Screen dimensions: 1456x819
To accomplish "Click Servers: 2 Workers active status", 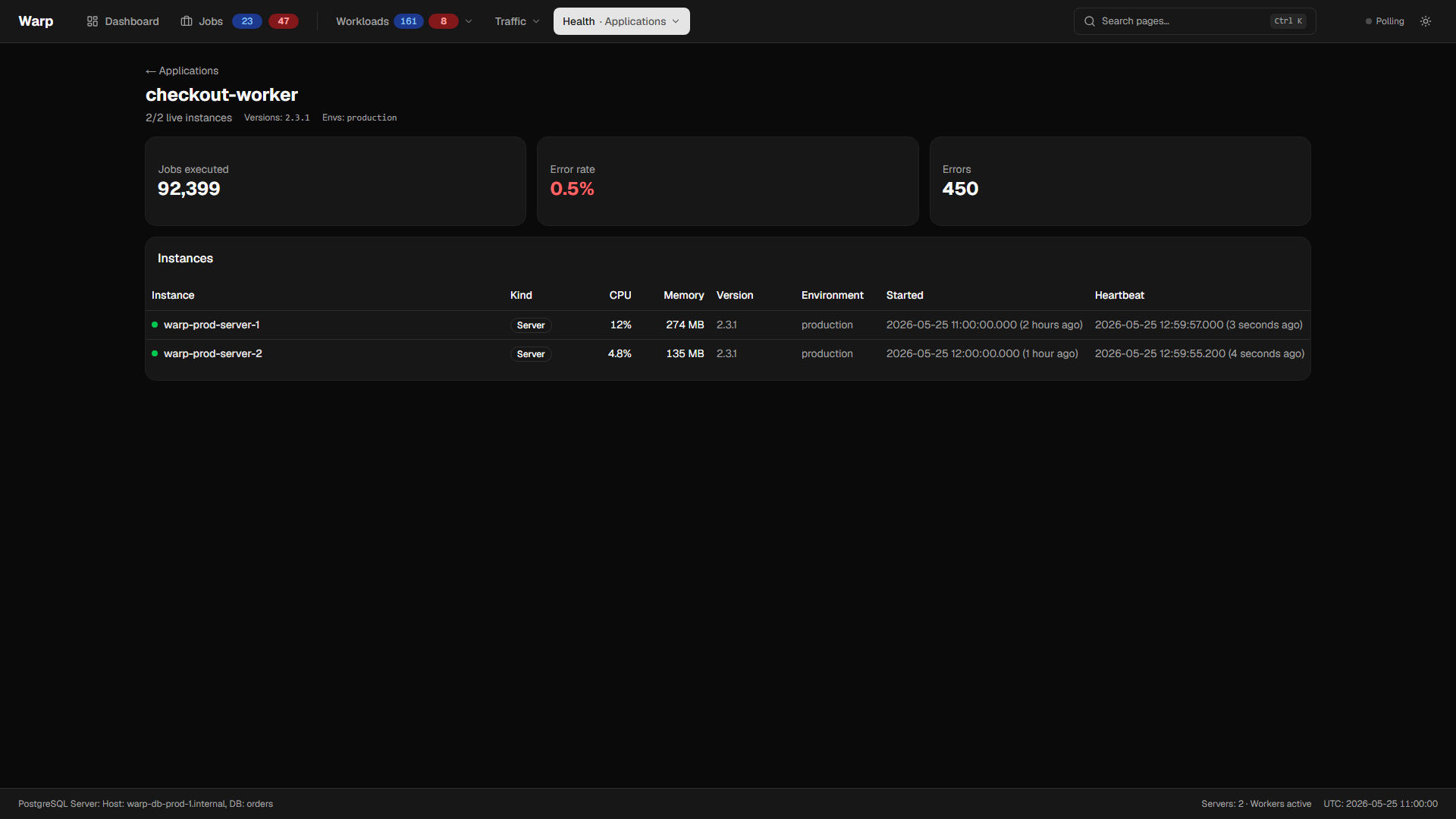I will point(1257,804).
